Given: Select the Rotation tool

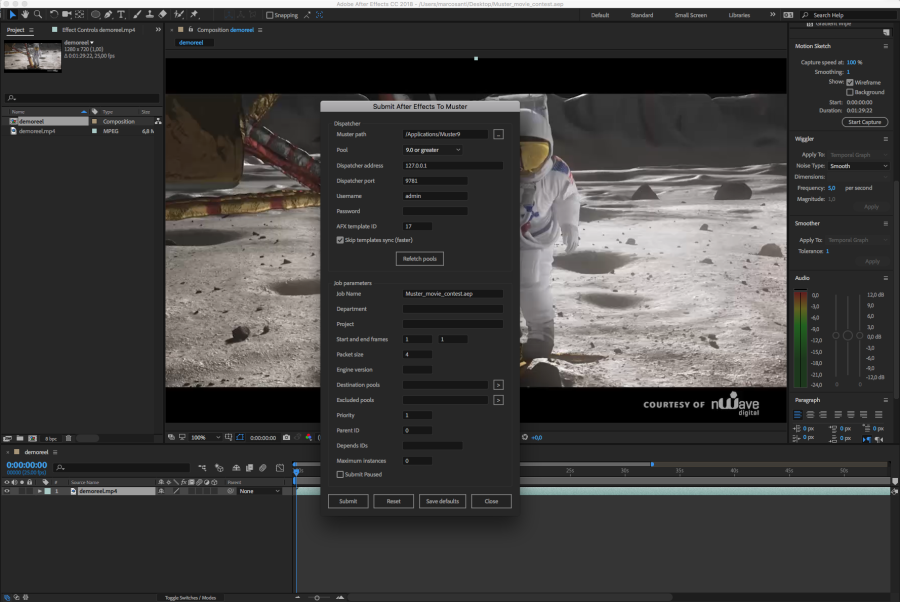Looking at the screenshot, I should pyautogui.click(x=53, y=14).
